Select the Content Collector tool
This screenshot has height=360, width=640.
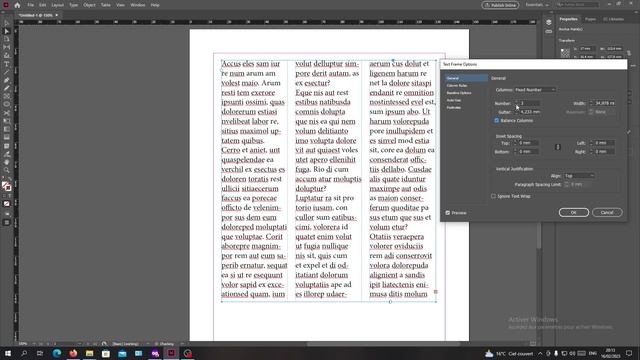pyautogui.click(x=7, y=56)
